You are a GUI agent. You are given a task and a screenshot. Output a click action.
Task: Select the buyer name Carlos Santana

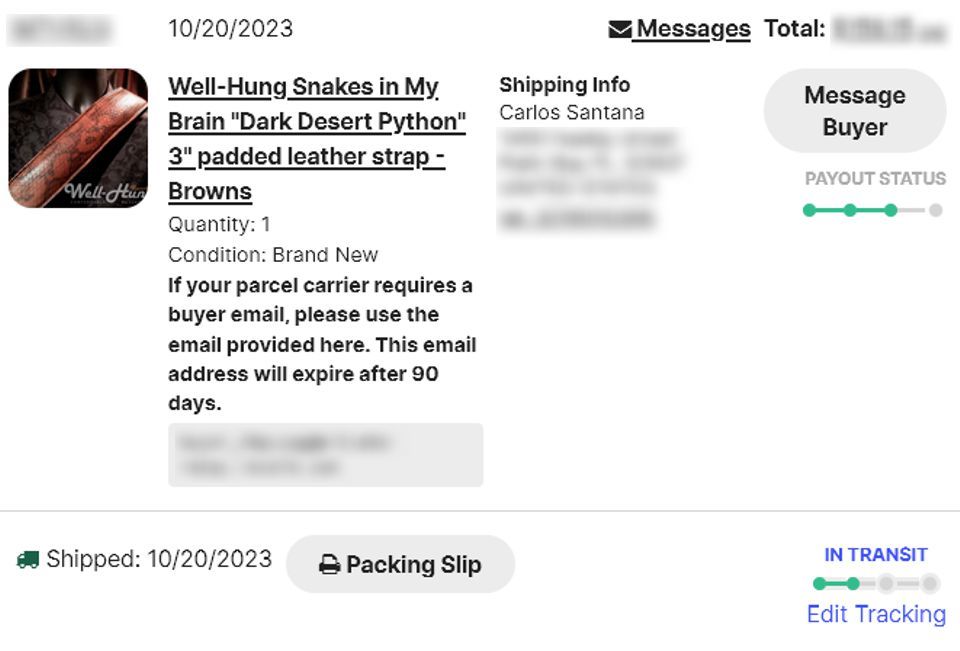[571, 112]
